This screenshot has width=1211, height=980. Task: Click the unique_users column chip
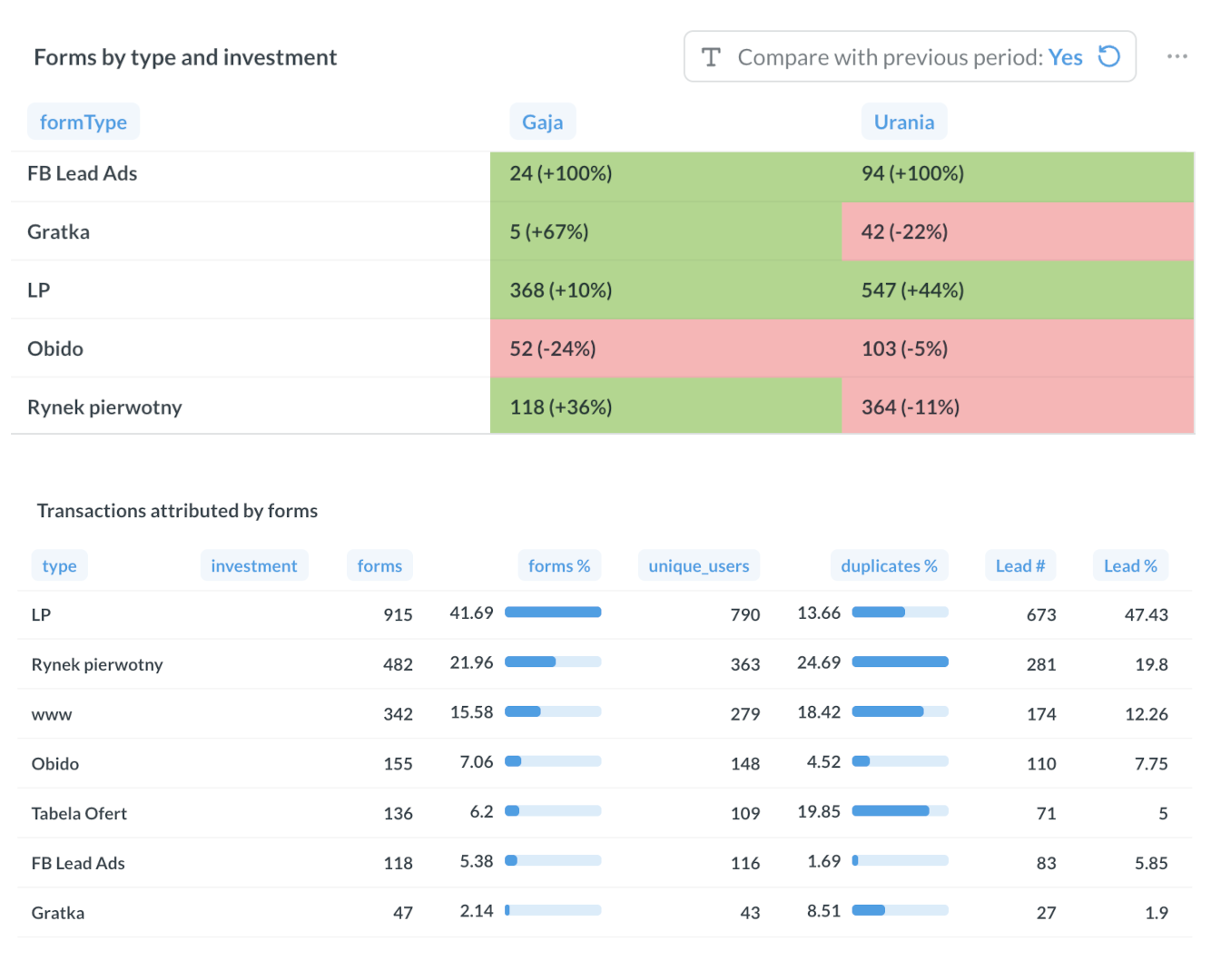tap(698, 565)
